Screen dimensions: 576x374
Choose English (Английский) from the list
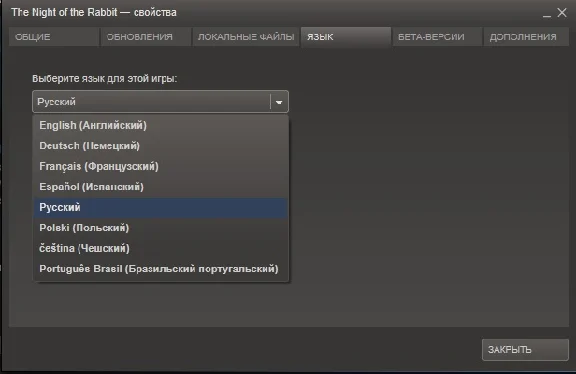tap(160, 125)
